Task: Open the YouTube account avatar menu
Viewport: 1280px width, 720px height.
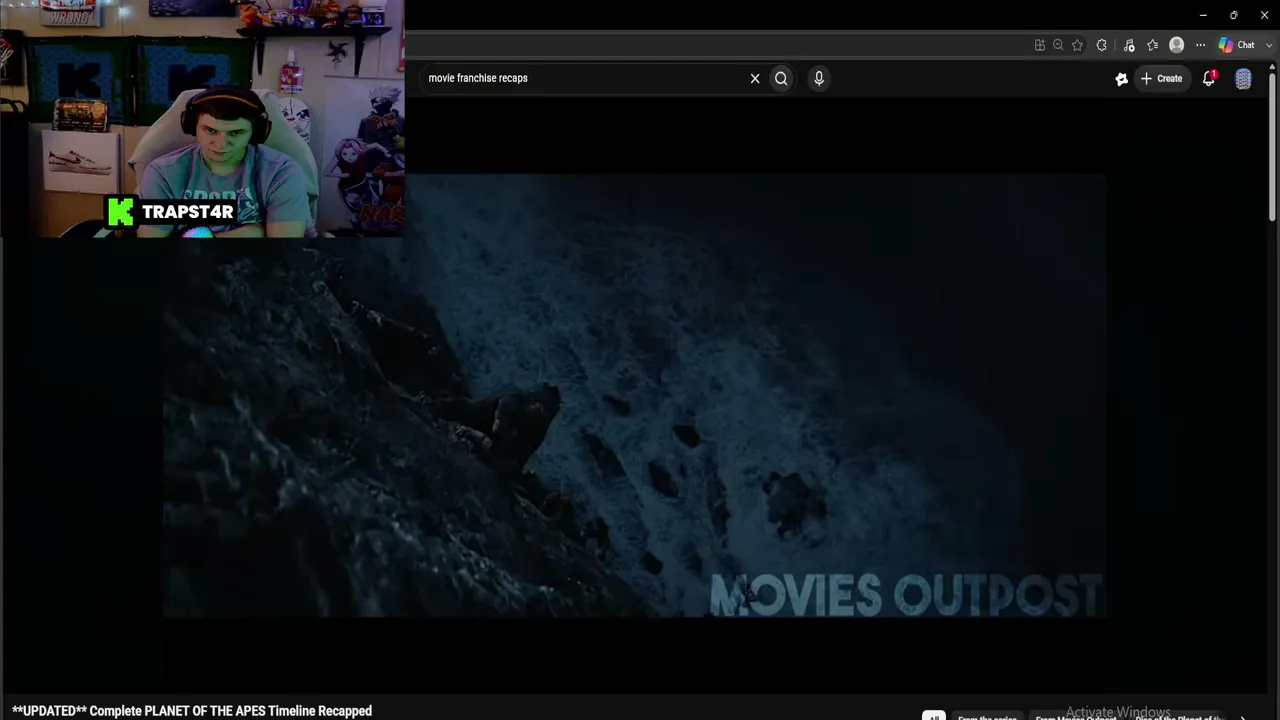Action: 1243,79
